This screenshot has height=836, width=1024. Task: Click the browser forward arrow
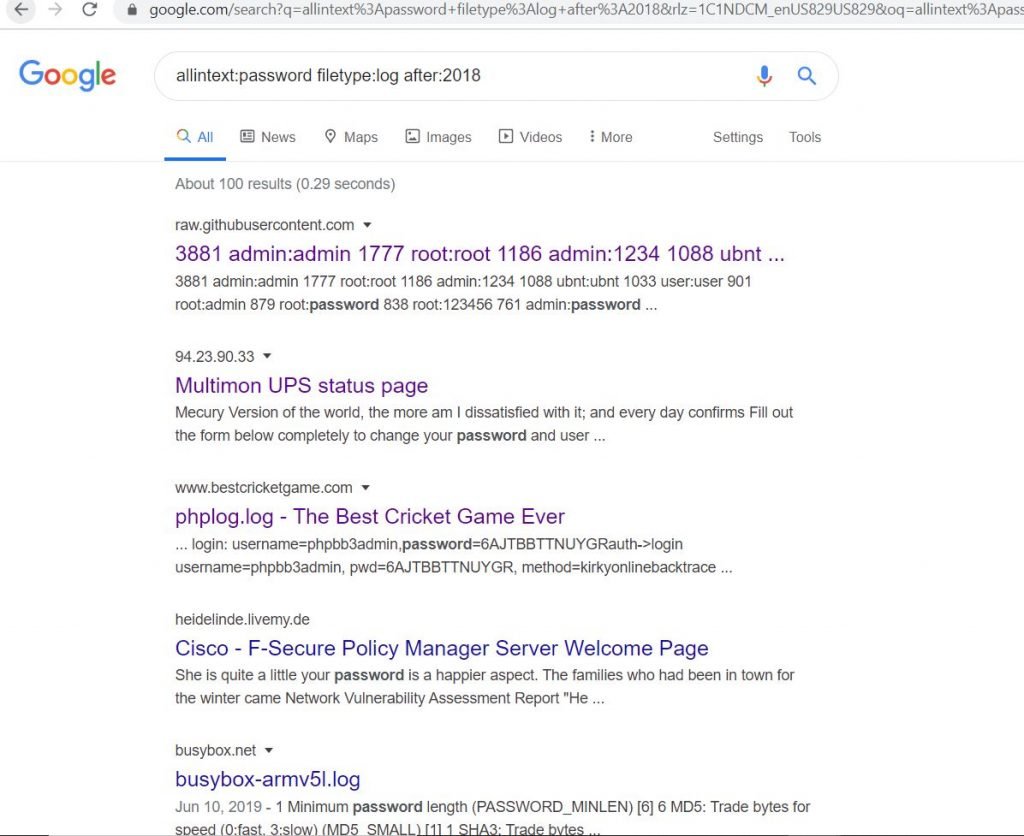[x=56, y=9]
